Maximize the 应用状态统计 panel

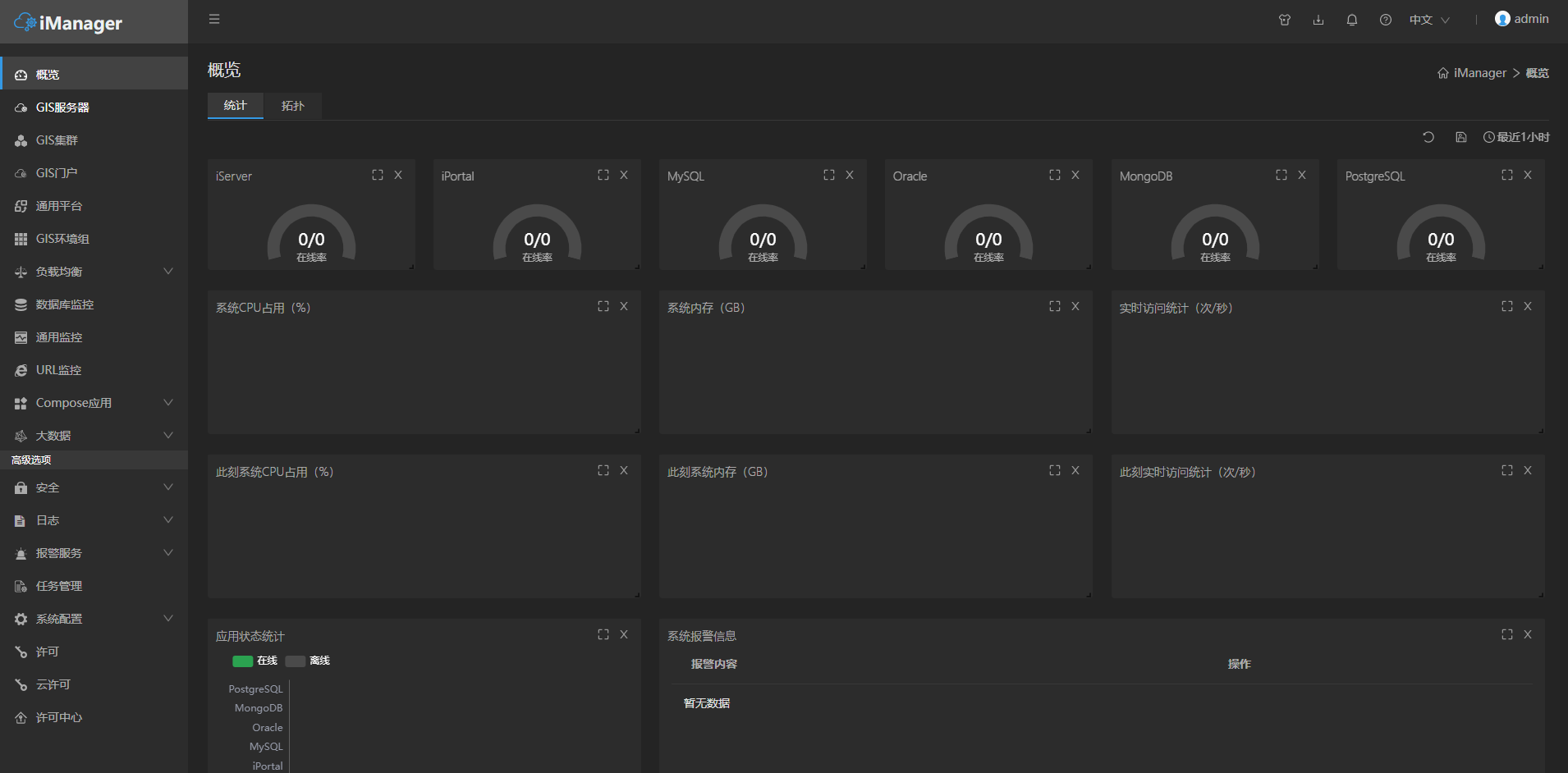603,634
